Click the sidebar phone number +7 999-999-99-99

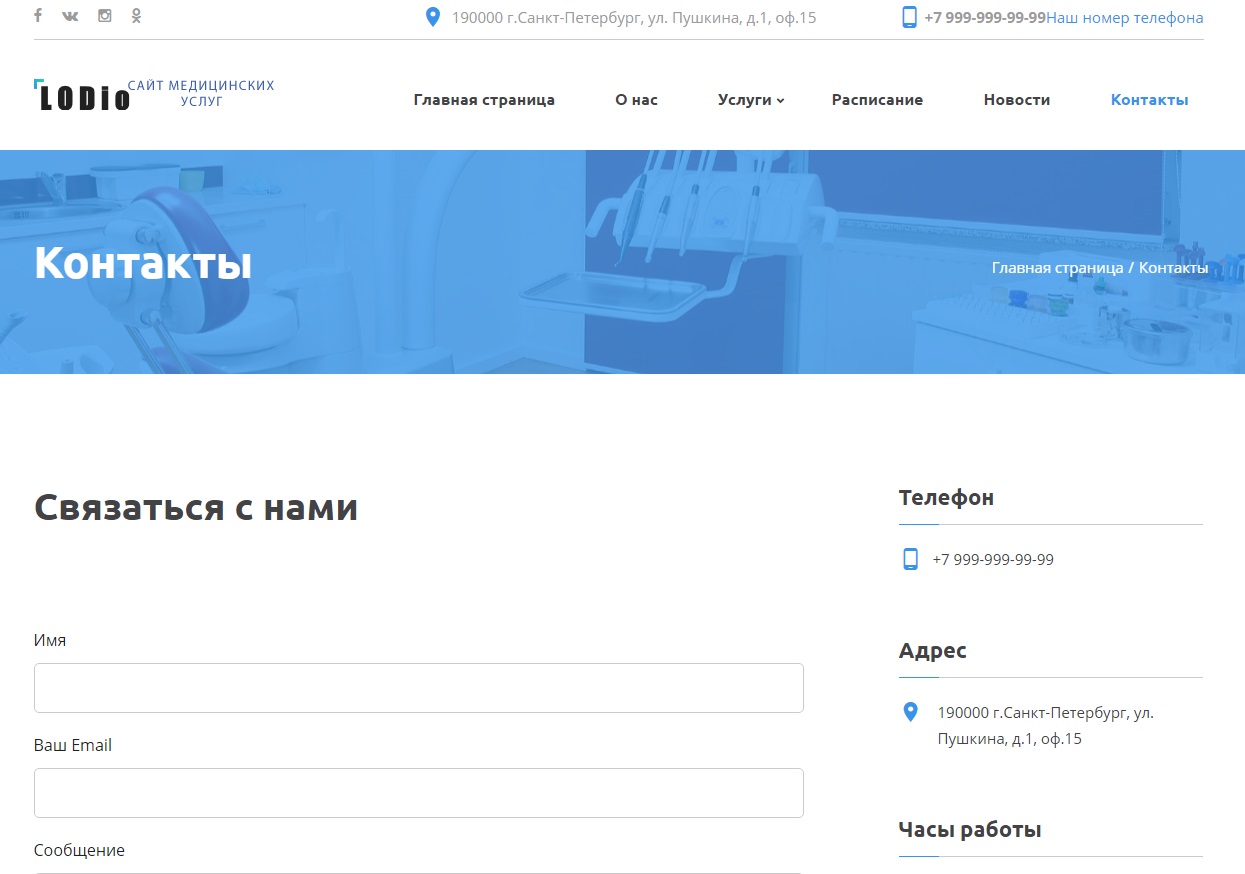[993, 560]
